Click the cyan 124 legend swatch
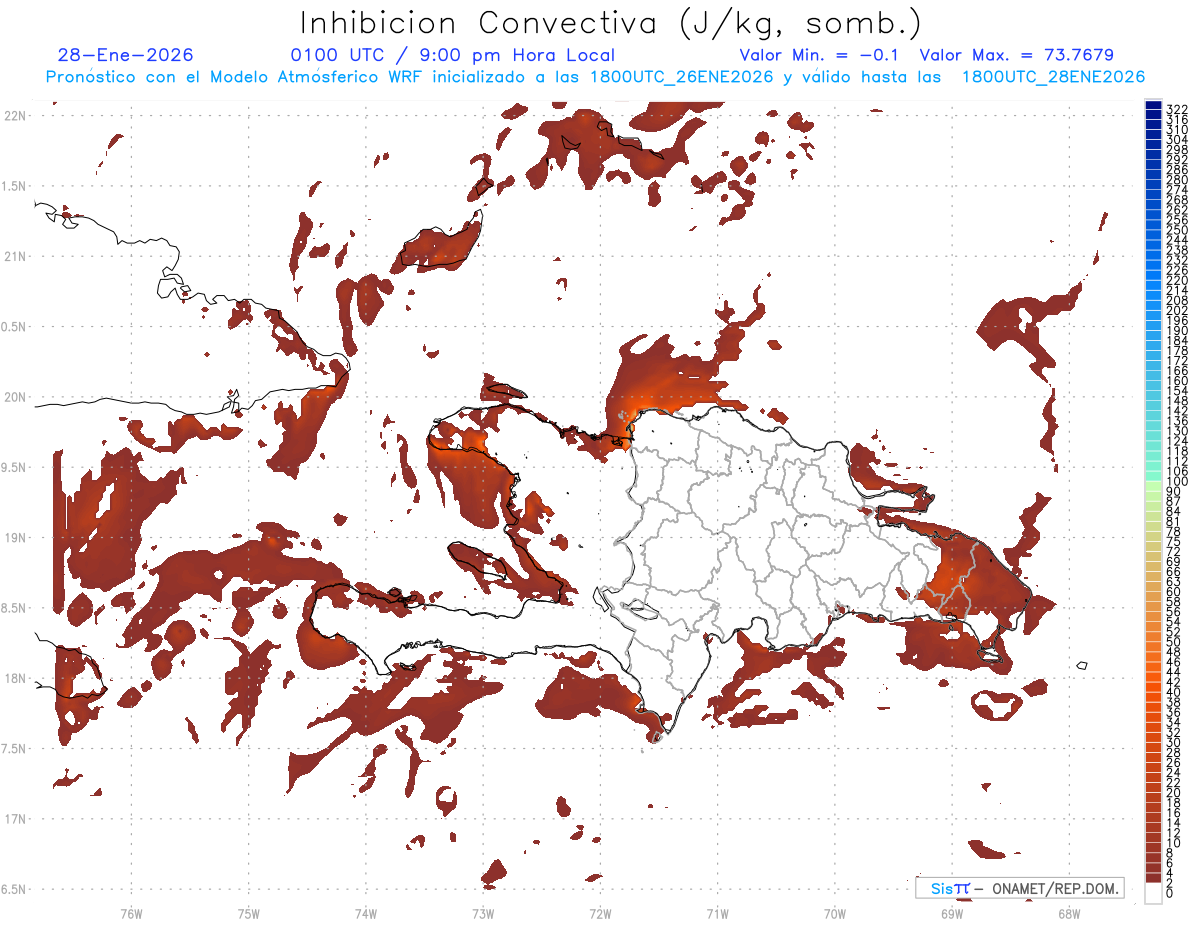 click(1153, 436)
